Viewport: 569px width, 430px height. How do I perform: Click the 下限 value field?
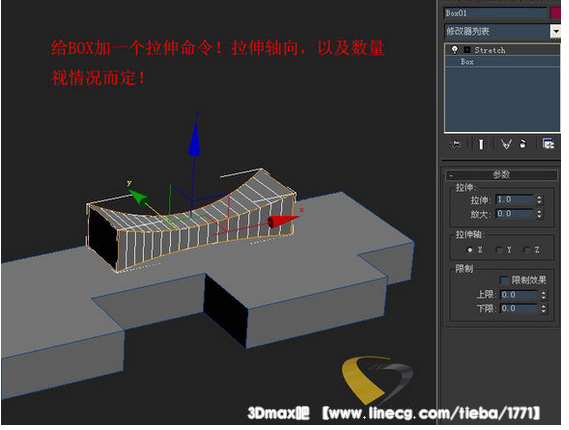point(519,308)
